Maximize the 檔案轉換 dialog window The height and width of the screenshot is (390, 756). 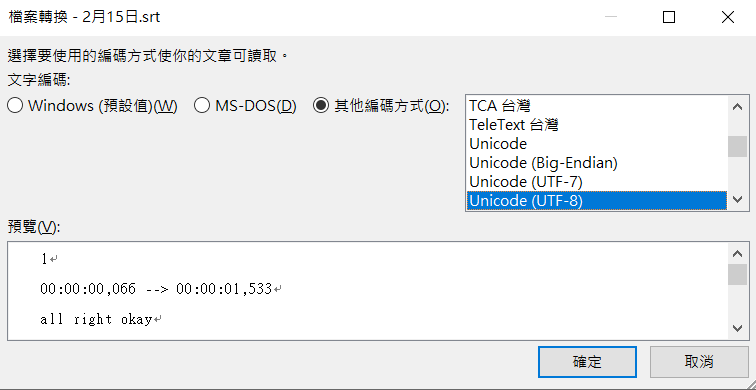coord(669,17)
